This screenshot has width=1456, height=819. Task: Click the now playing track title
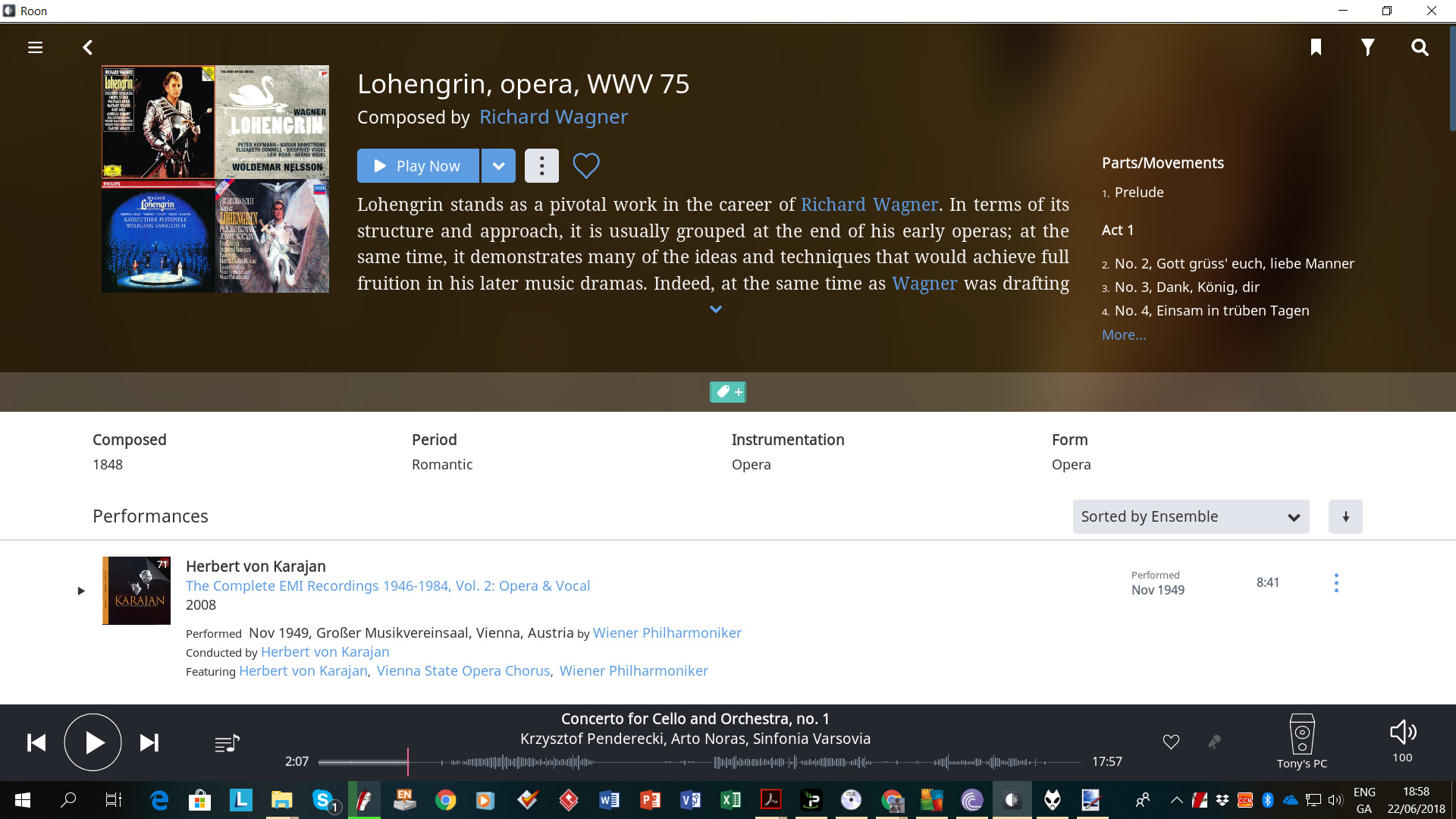[x=695, y=719]
